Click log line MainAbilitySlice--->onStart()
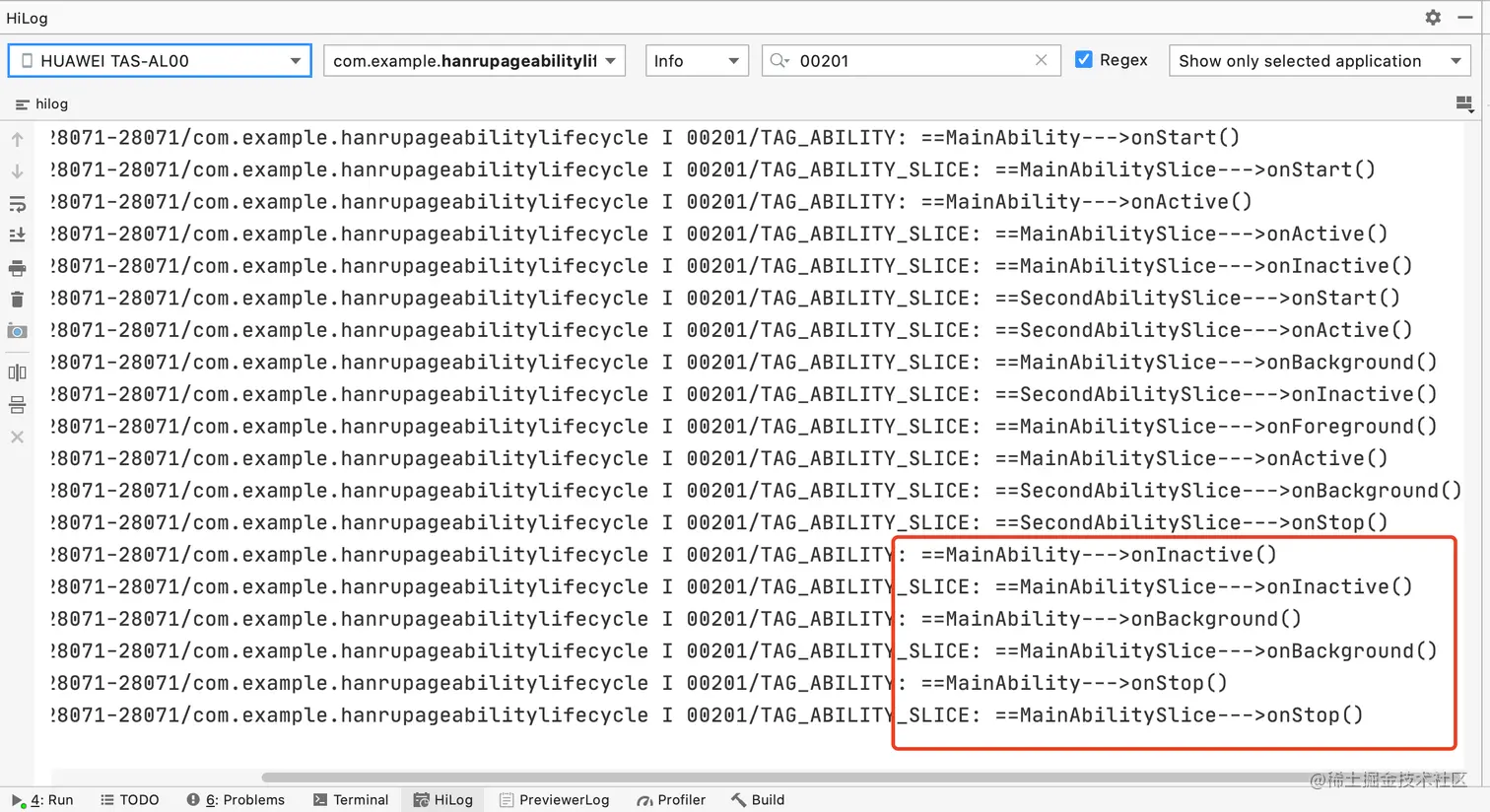Screen dimensions: 1490x812 click(713, 170)
